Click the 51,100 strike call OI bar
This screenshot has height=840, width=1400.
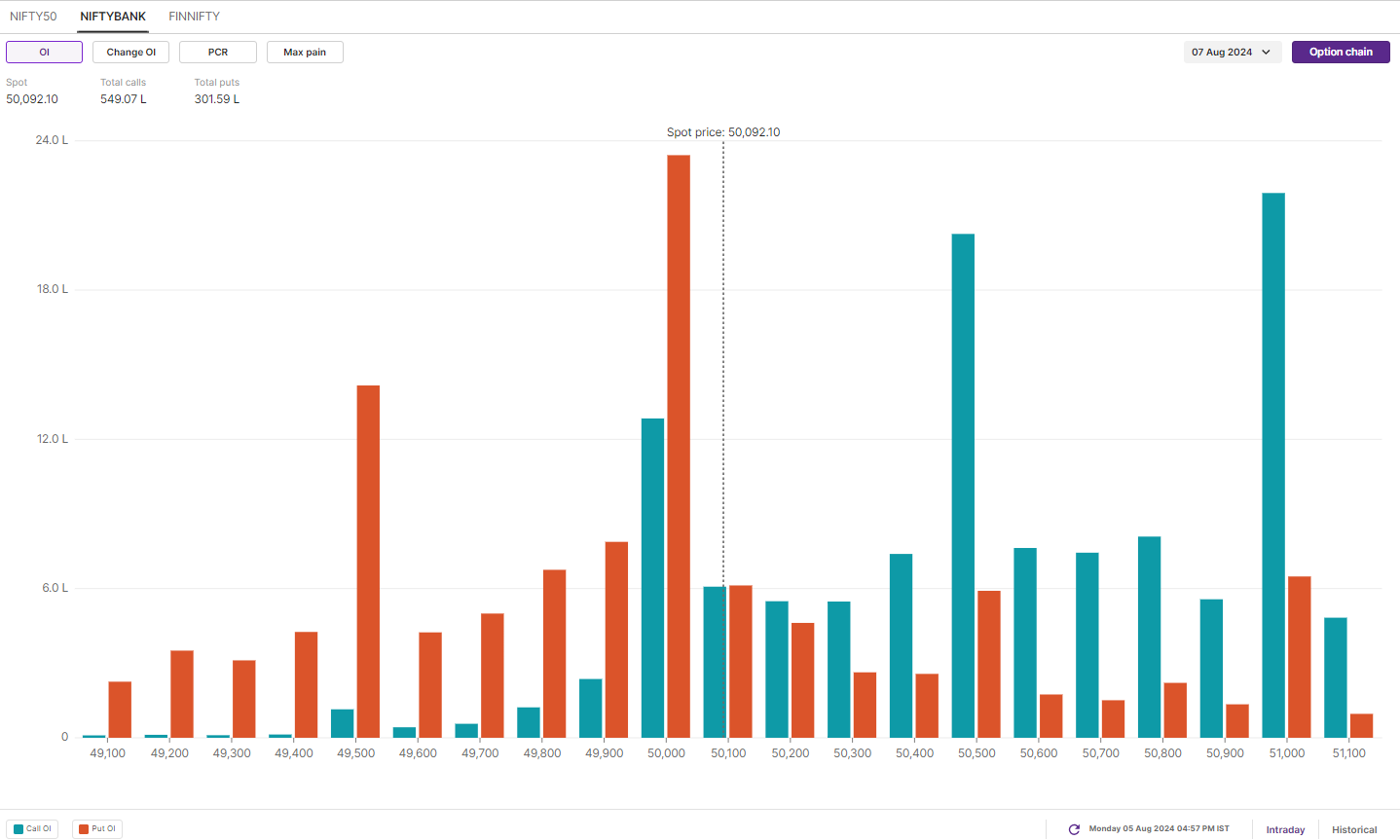1336,677
